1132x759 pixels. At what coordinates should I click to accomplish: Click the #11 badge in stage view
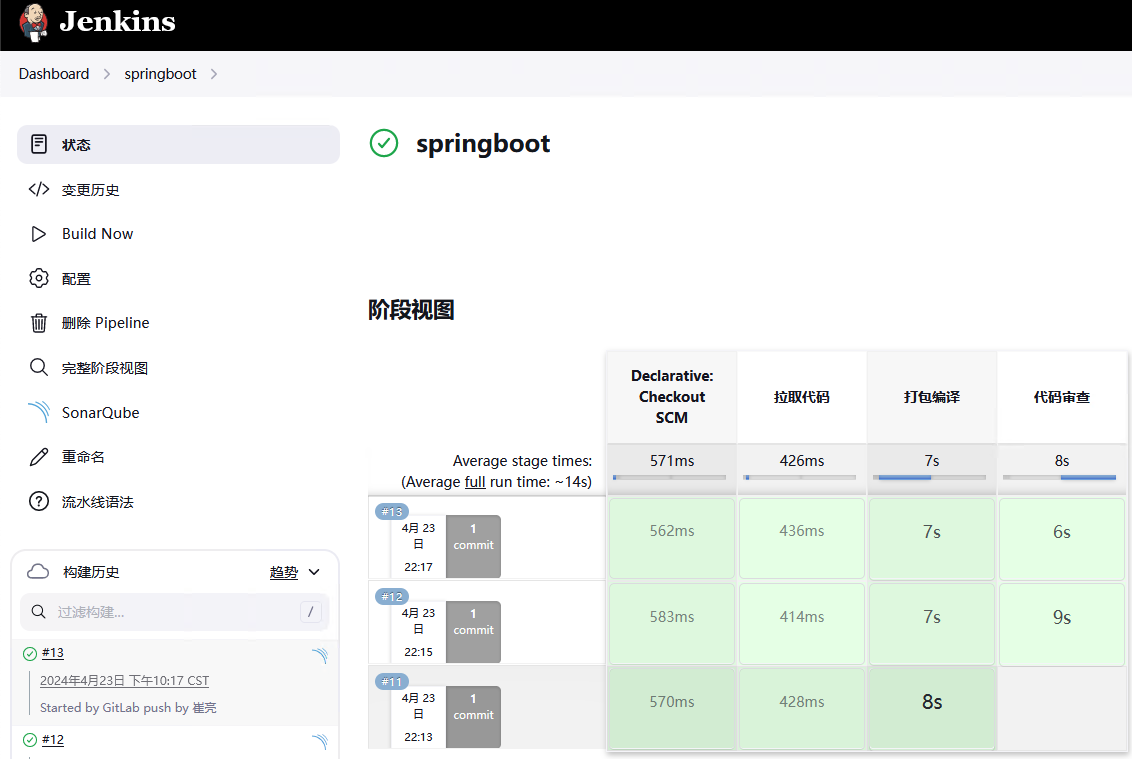click(x=392, y=682)
